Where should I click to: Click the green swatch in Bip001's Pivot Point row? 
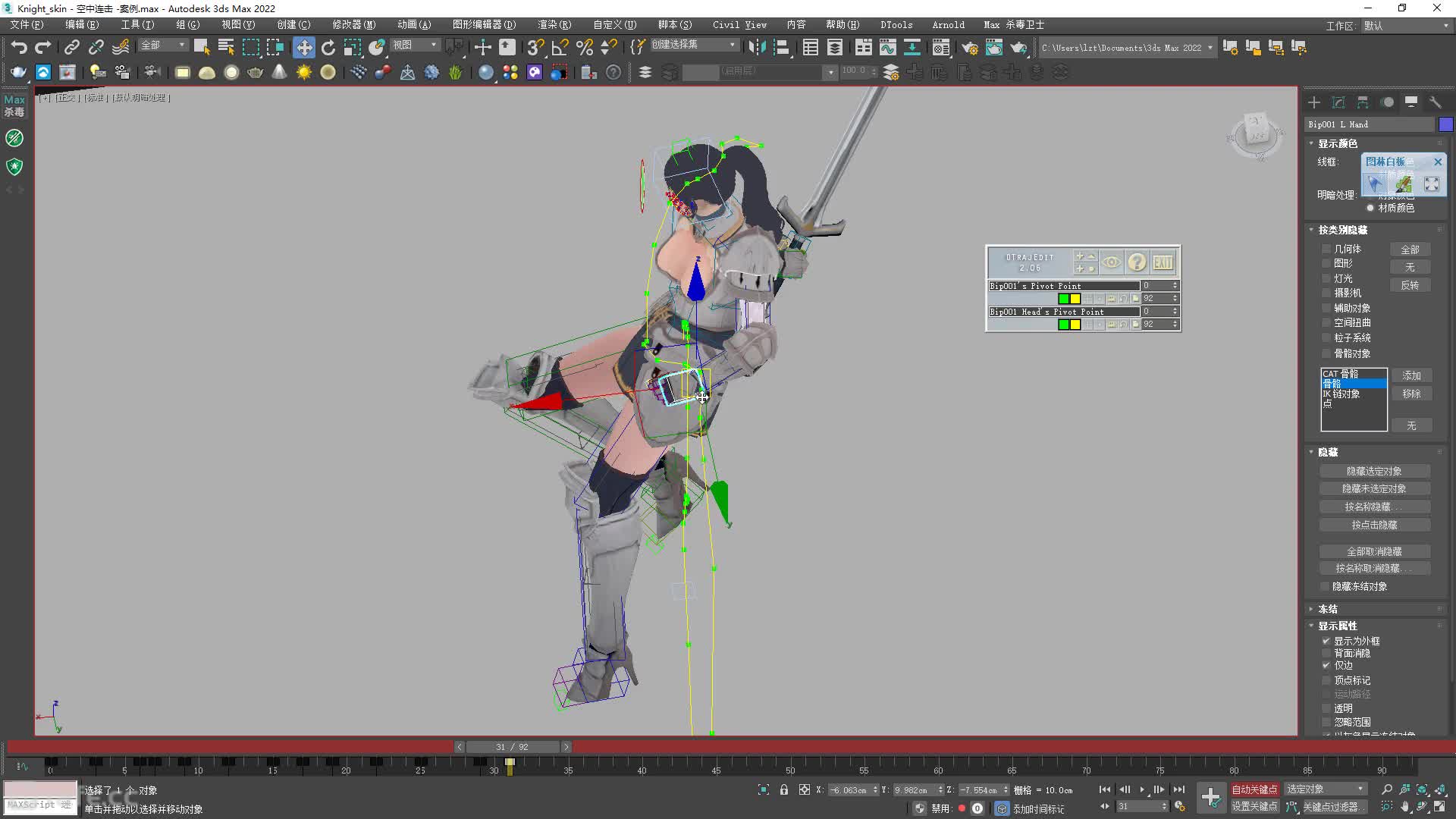coord(1063,299)
